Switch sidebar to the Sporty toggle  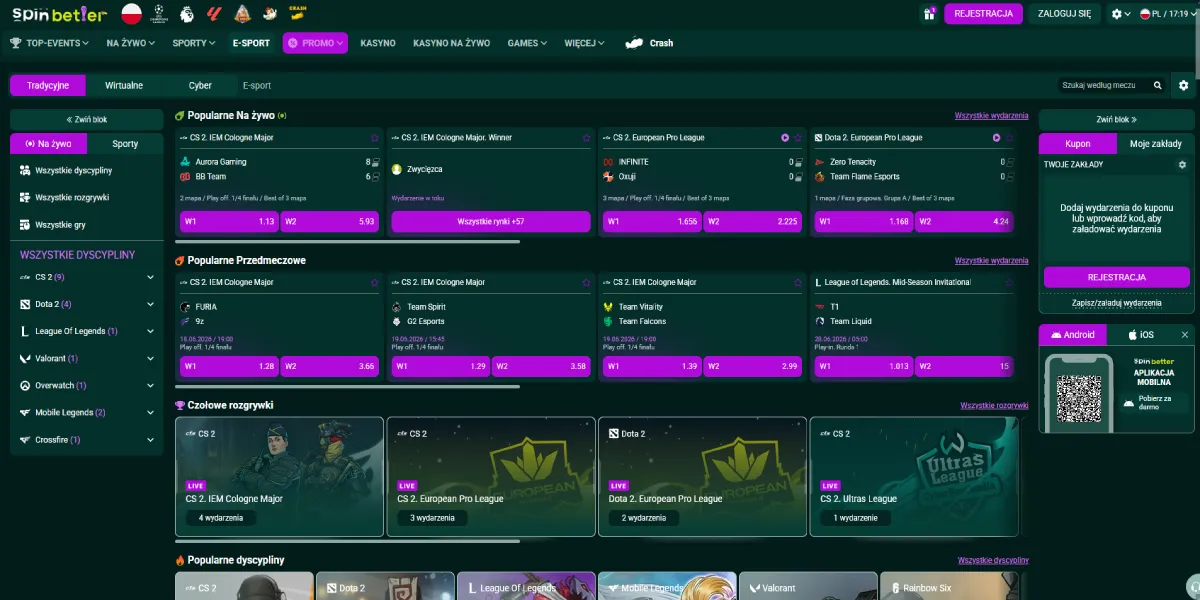125,144
